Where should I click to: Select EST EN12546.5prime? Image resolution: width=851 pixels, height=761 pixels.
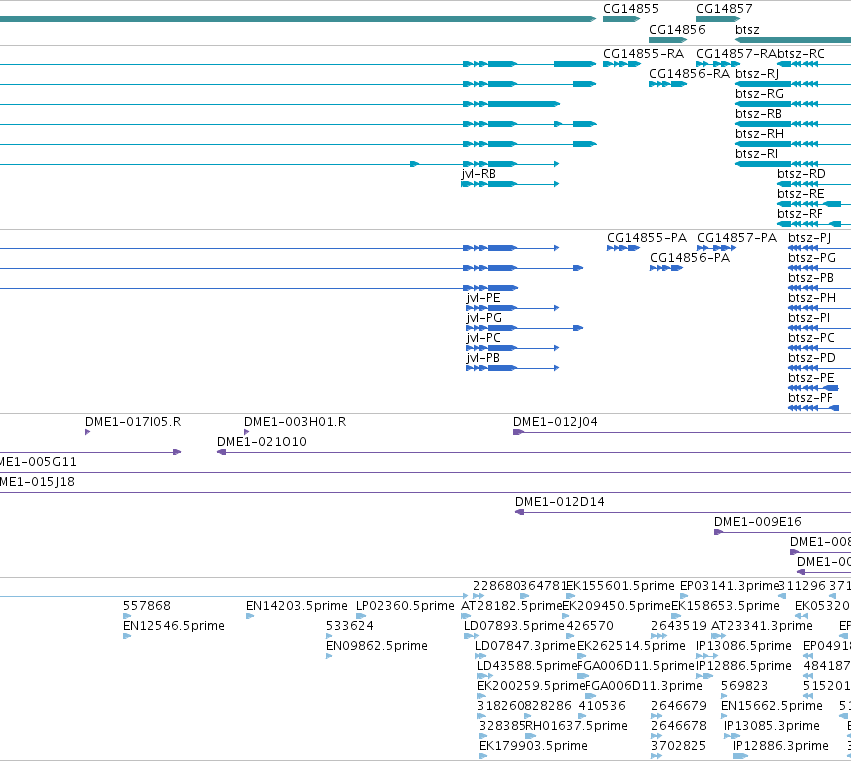(x=174, y=626)
